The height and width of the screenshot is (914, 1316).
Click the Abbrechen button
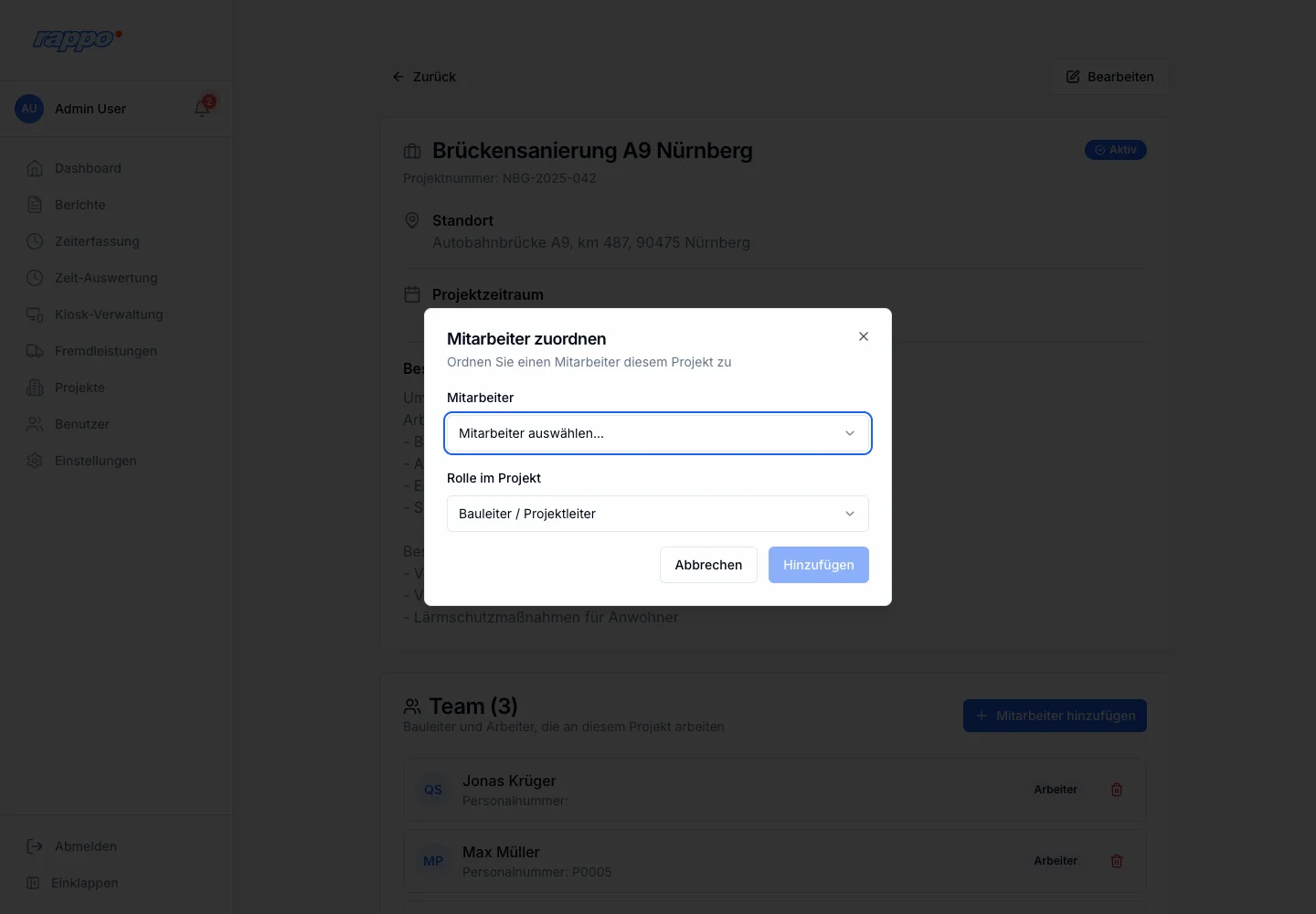click(708, 565)
